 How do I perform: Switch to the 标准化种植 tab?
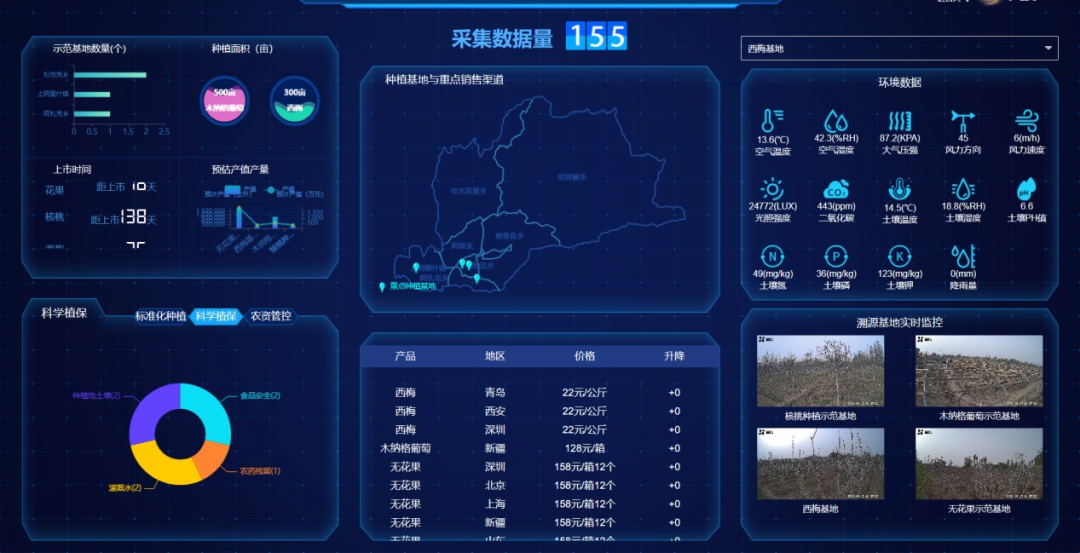pyautogui.click(x=161, y=316)
